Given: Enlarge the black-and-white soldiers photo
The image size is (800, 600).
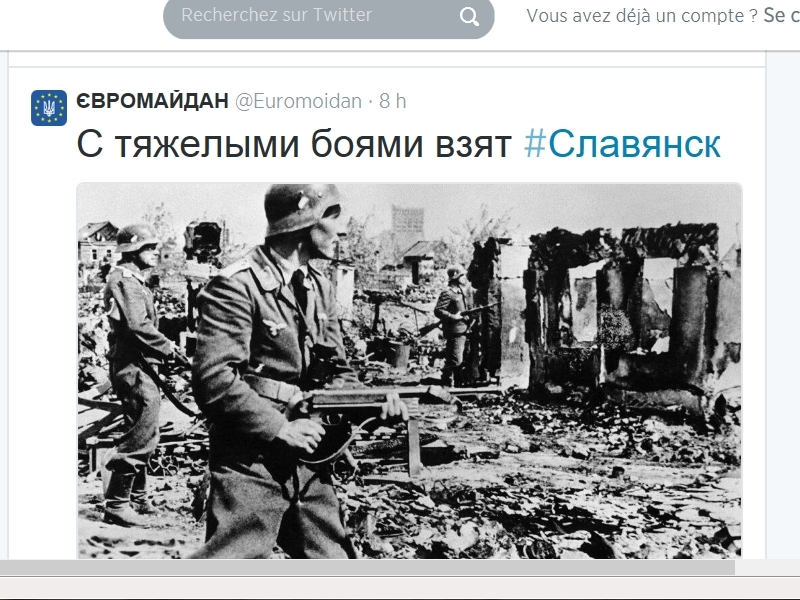Looking at the screenshot, I should point(409,371).
